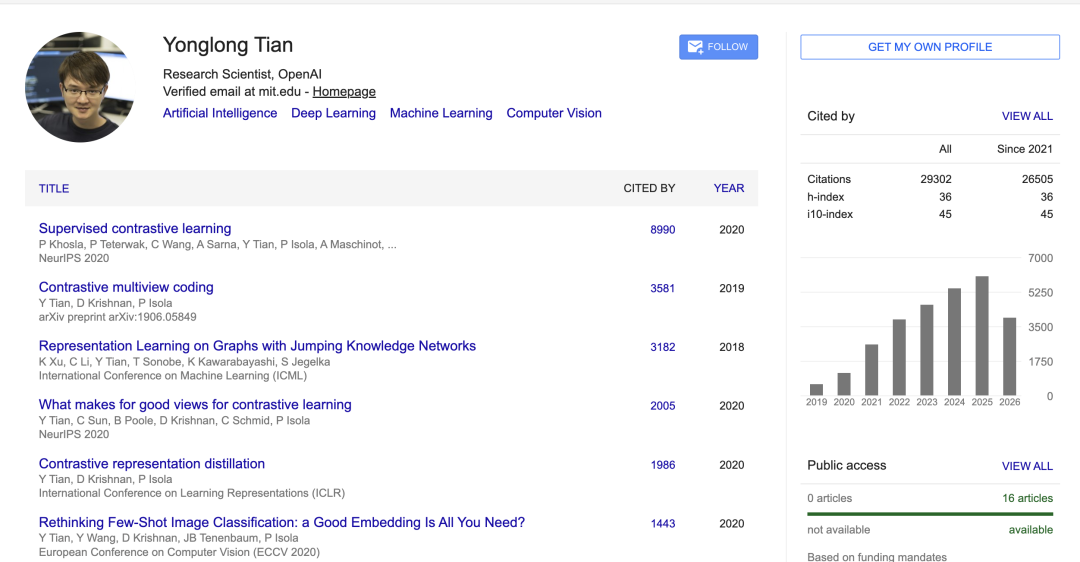View the 3182 citations list
This screenshot has width=1080, height=562.
(663, 347)
